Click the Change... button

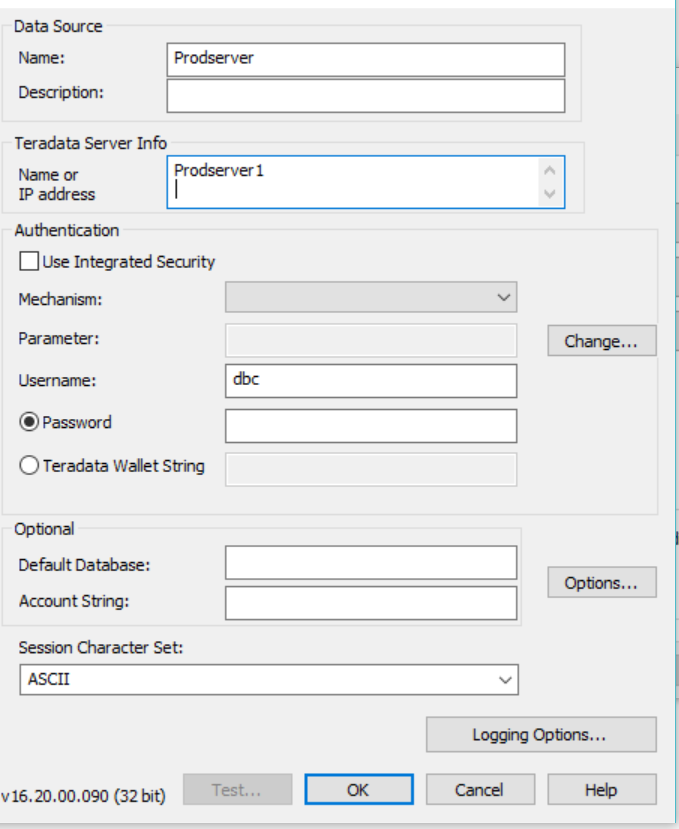tap(602, 341)
